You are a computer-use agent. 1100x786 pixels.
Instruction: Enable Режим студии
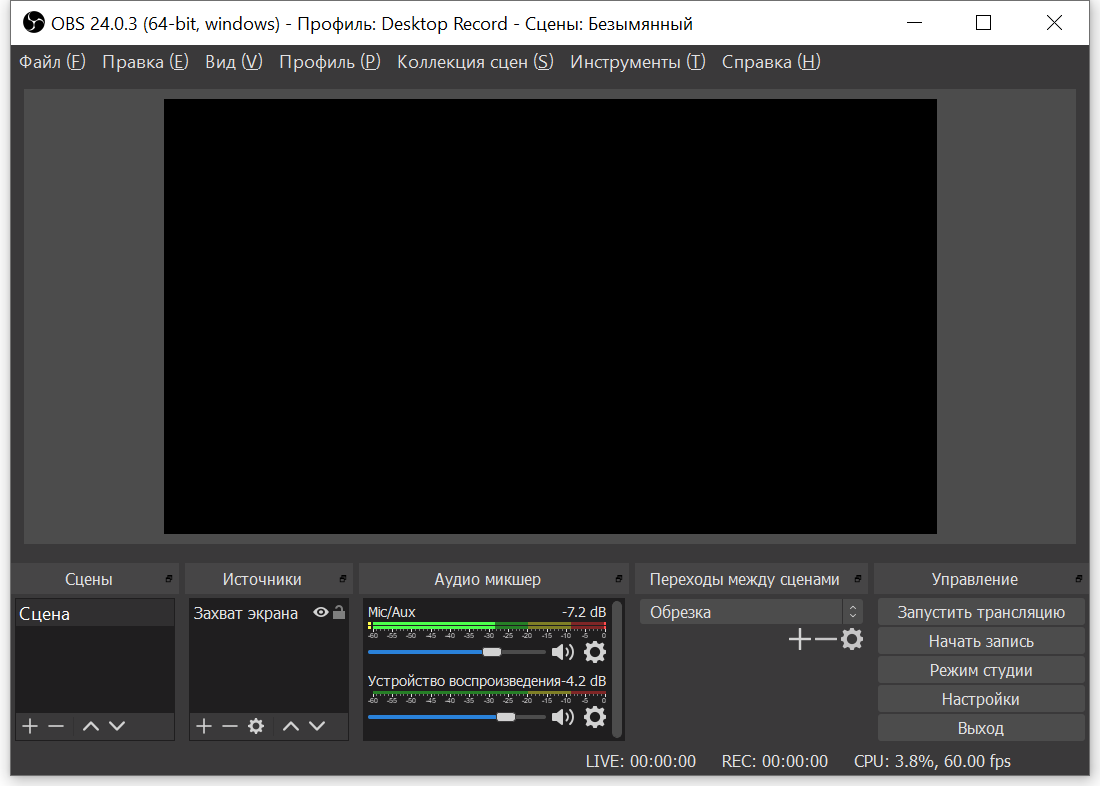pyautogui.click(x=981, y=670)
